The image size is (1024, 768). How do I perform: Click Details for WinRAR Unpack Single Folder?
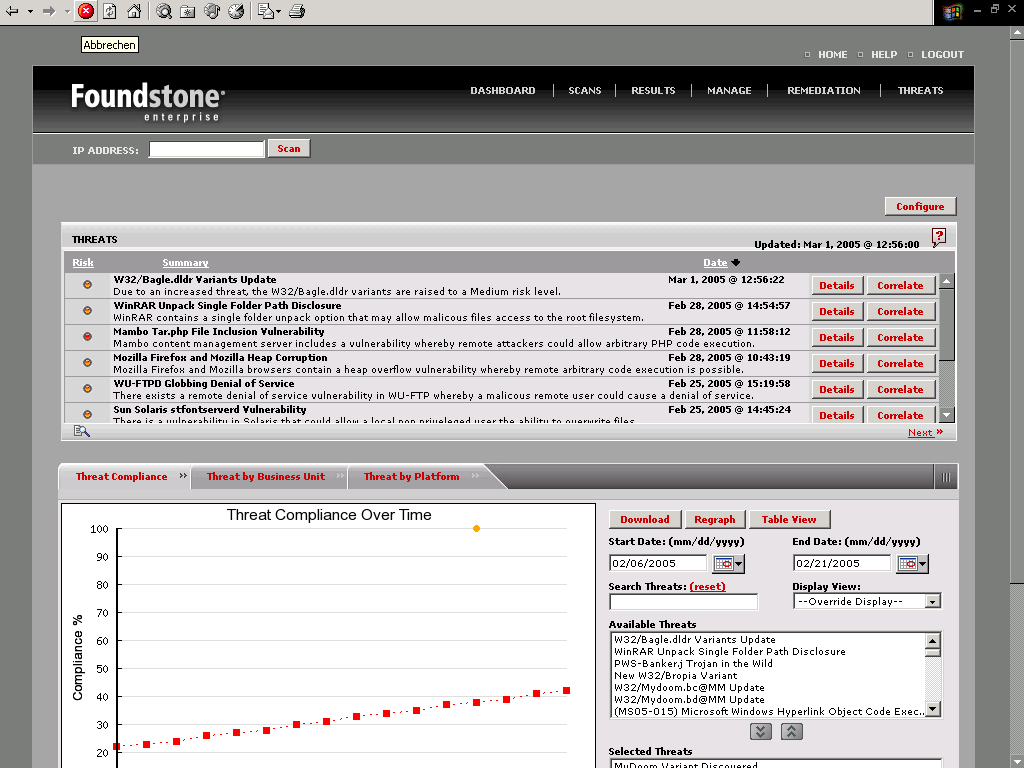(837, 312)
